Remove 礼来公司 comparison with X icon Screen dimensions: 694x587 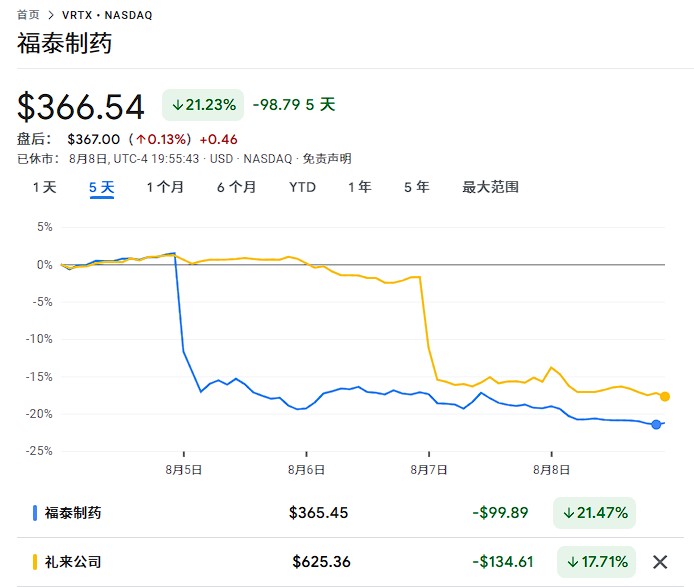click(x=660, y=562)
